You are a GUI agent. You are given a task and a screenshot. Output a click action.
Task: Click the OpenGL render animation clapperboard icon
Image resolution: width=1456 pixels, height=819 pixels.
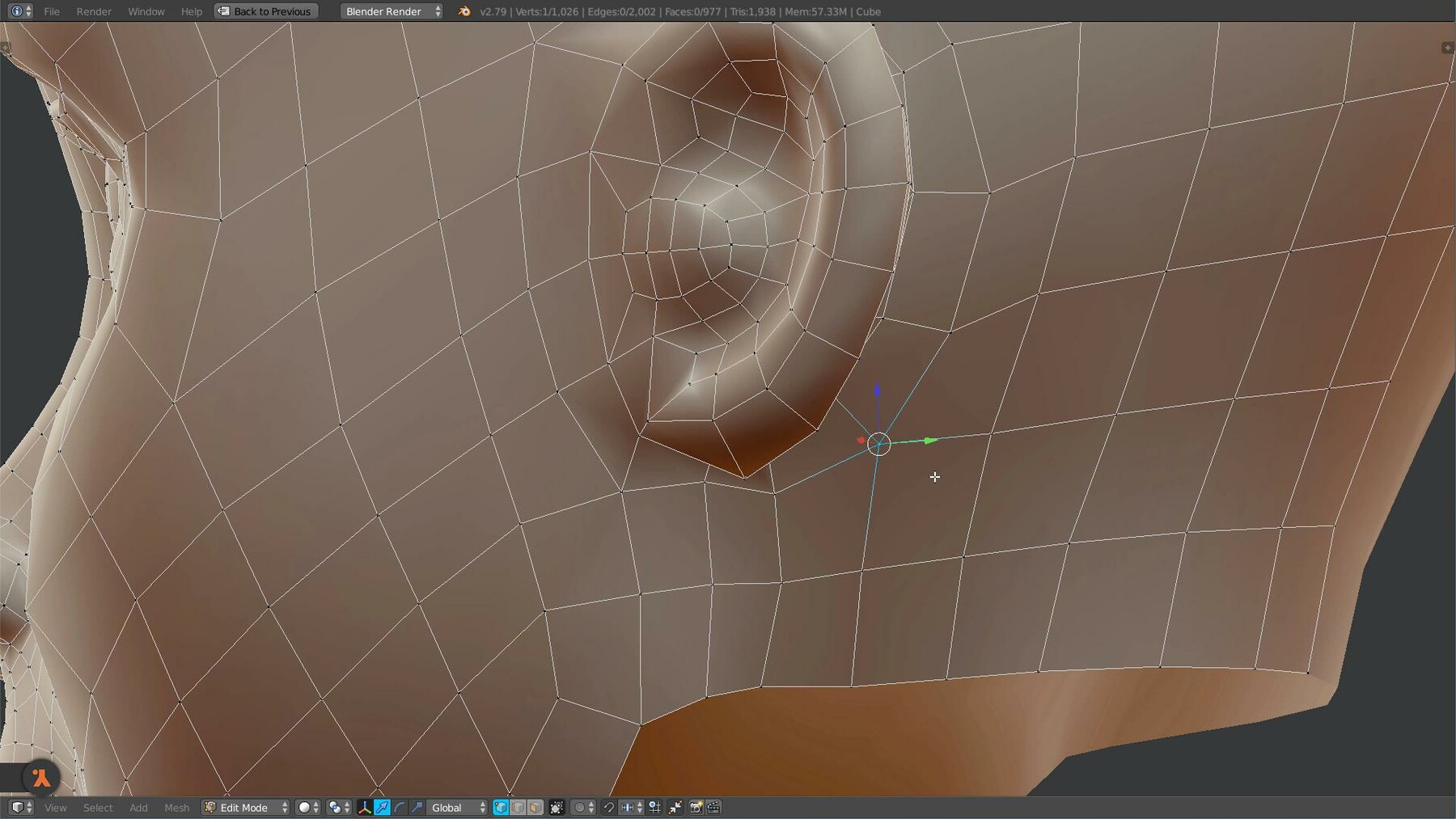713,807
